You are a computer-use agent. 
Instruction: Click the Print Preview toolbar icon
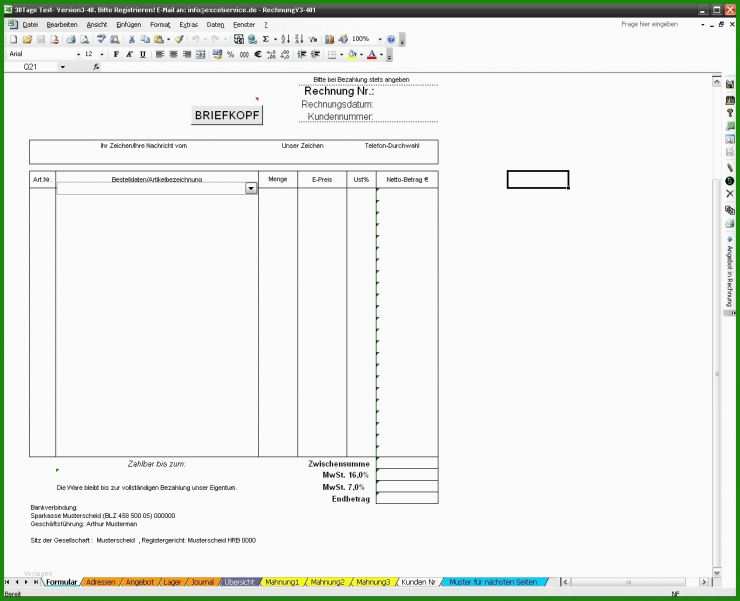click(84, 39)
